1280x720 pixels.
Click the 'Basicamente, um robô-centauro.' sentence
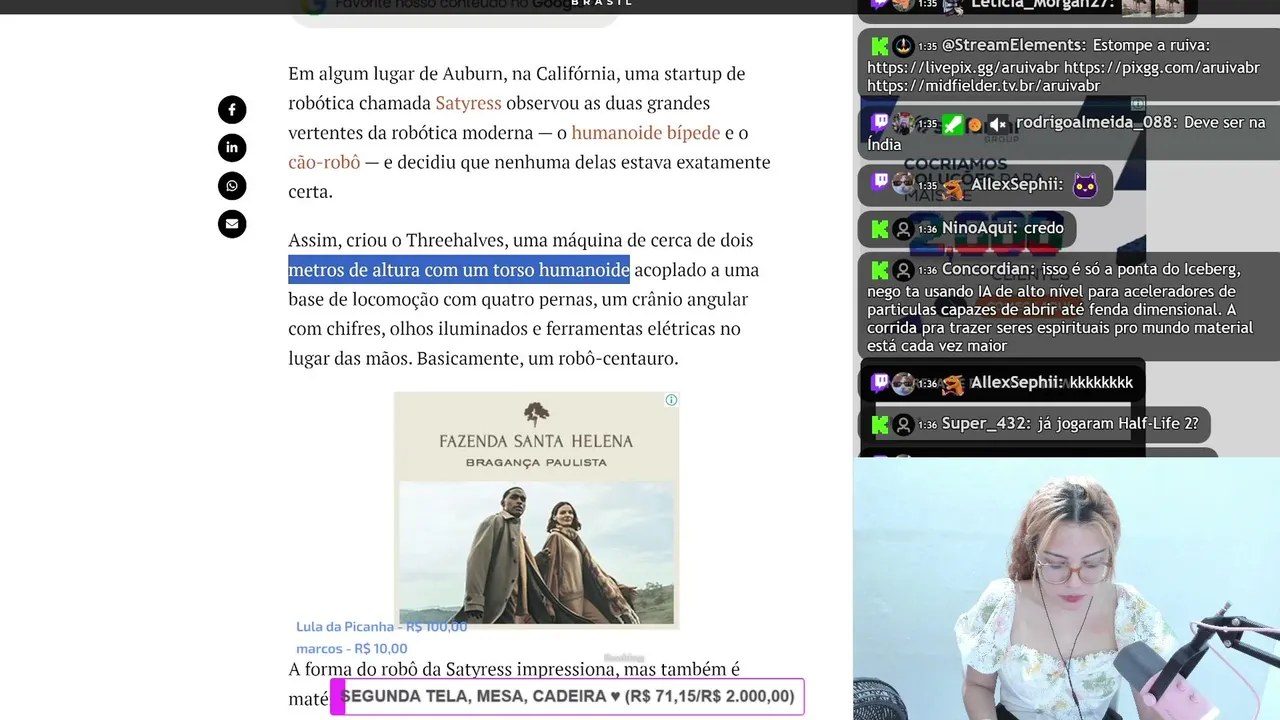[548, 358]
